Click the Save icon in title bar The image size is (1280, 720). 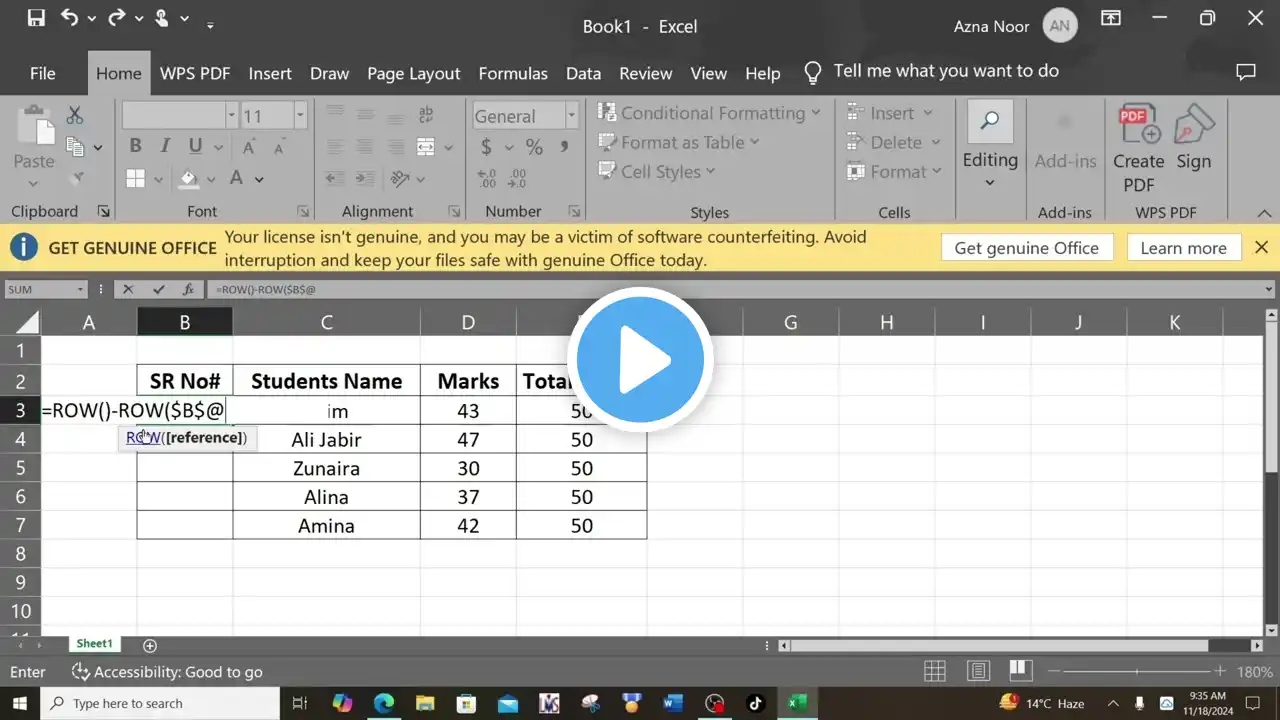click(36, 18)
